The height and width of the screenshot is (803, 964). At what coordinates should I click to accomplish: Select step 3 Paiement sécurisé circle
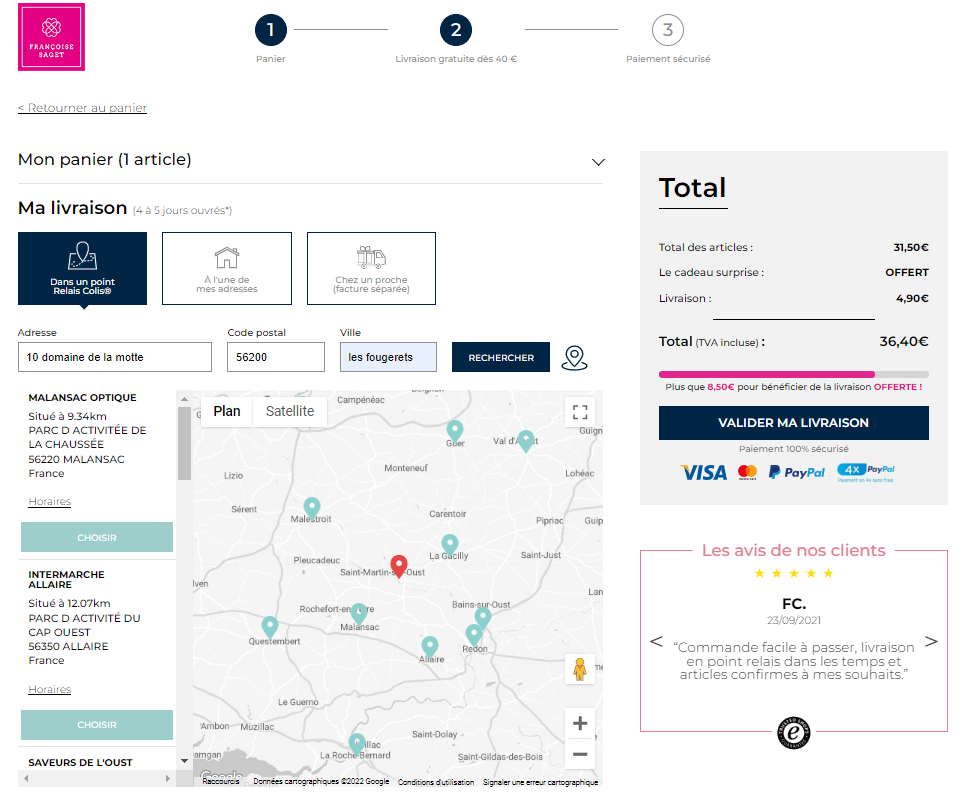point(668,30)
